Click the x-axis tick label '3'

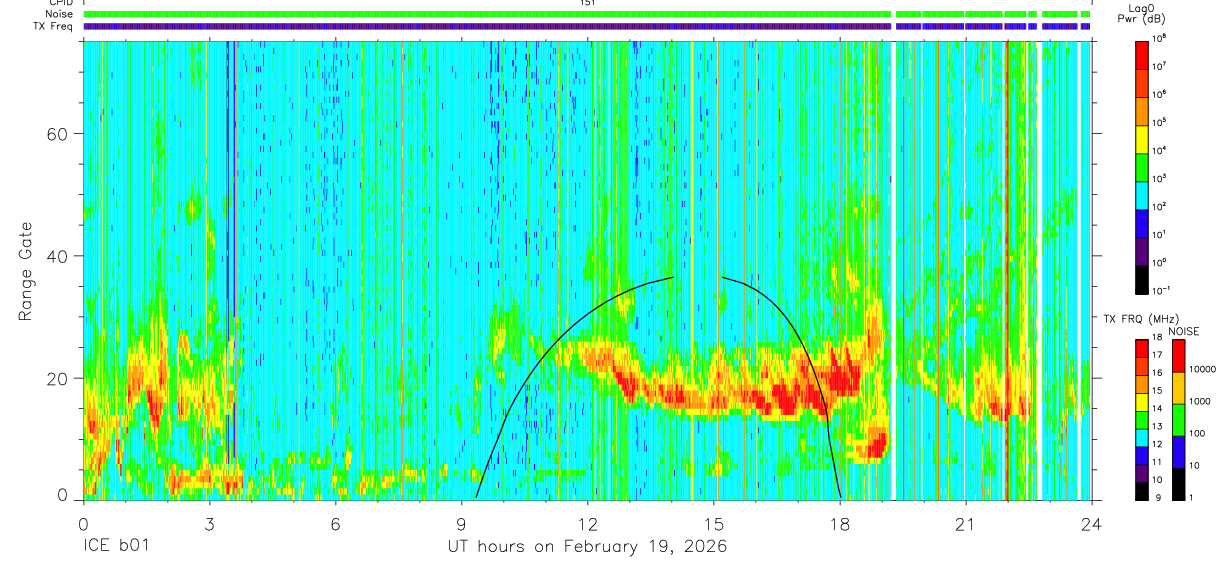[209, 523]
